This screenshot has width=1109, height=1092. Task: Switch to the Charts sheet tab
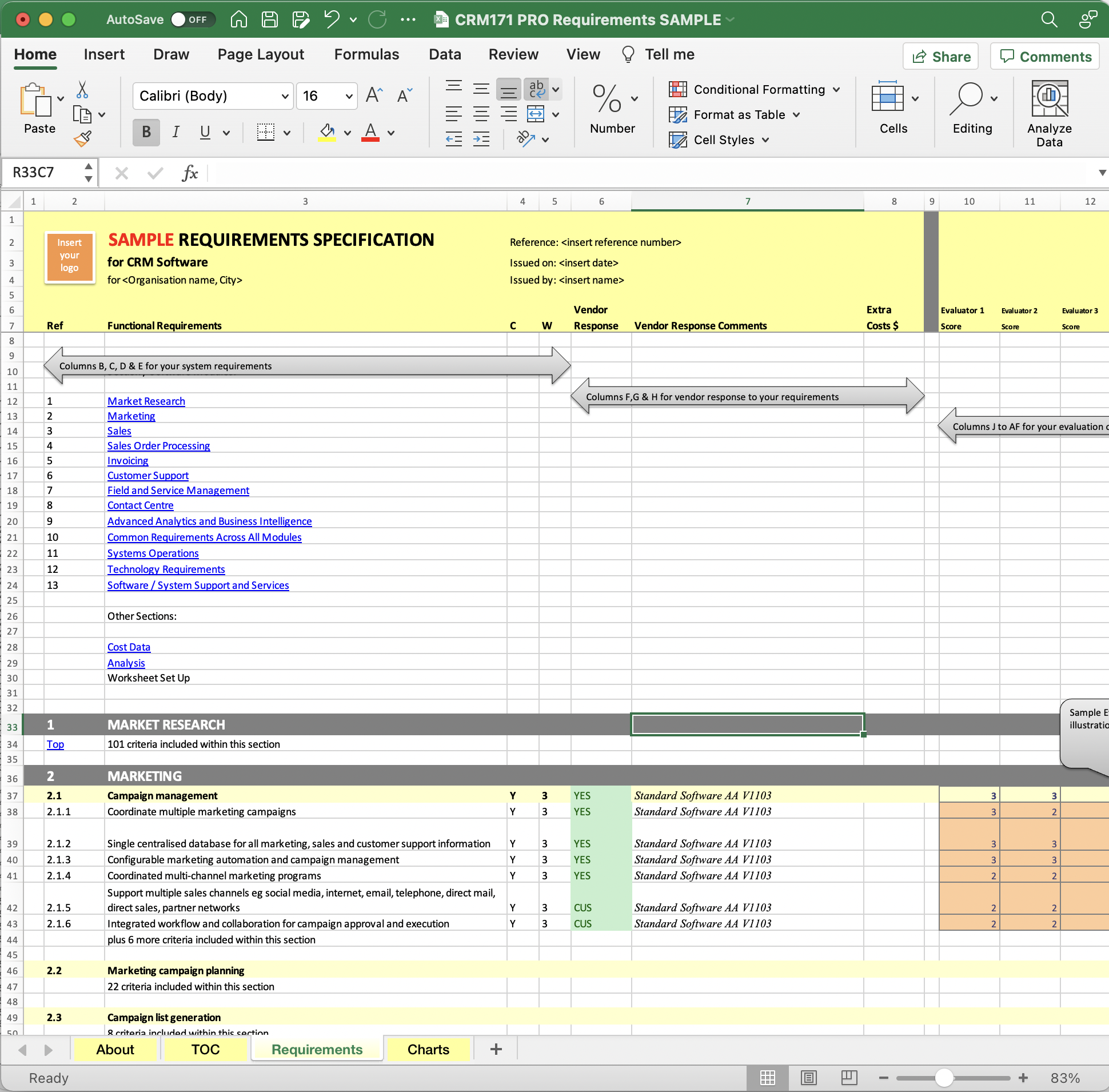click(x=428, y=1049)
